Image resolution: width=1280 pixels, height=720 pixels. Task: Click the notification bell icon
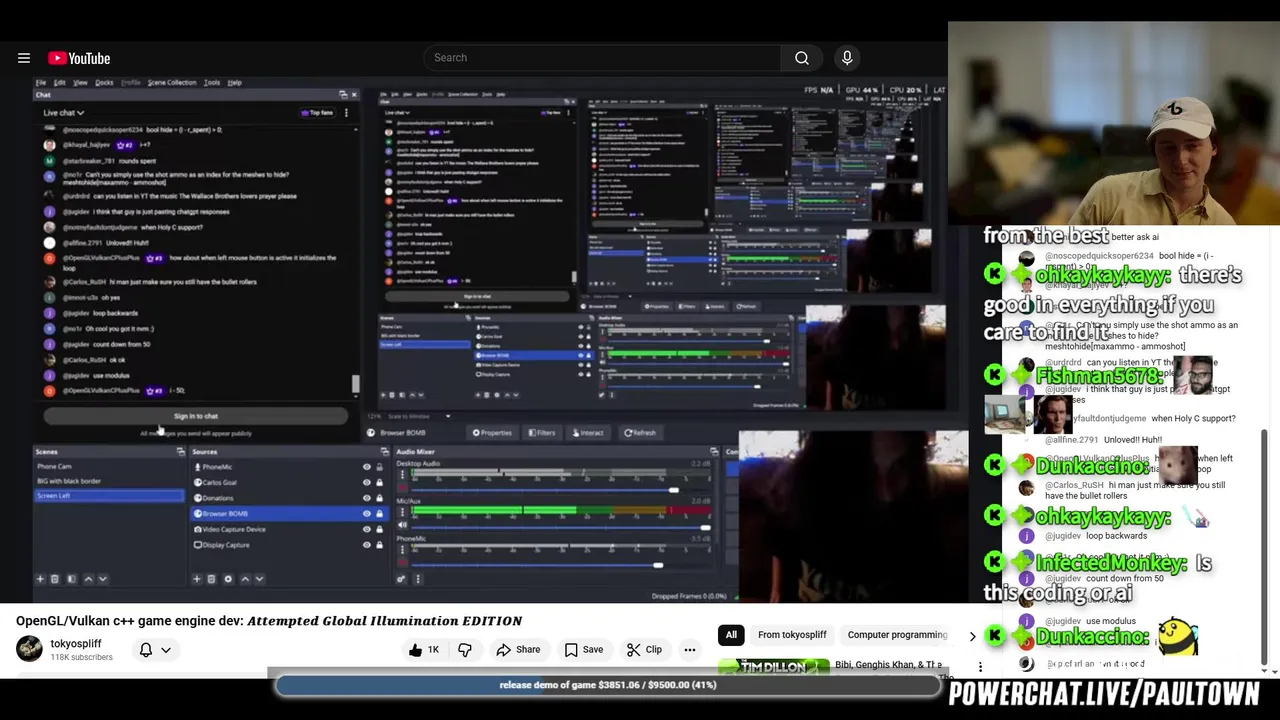(x=146, y=650)
